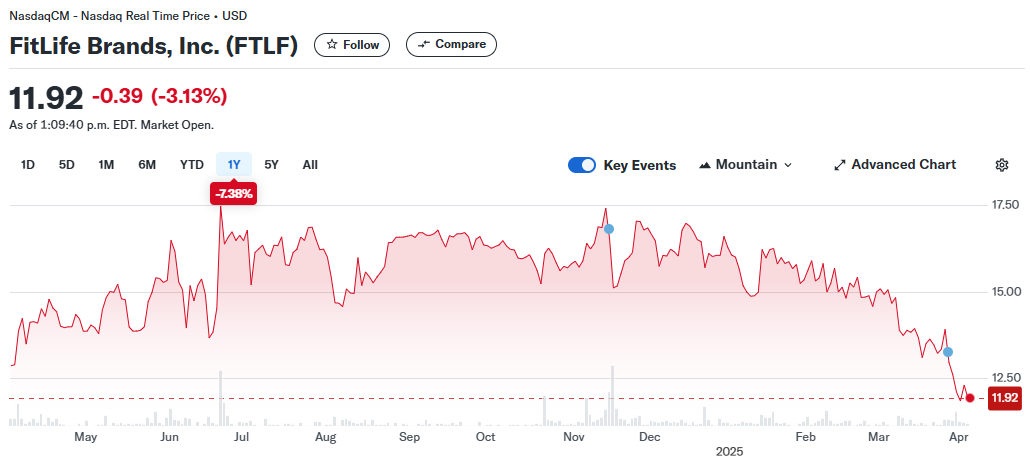The width and height of the screenshot is (1030, 458).
Task: Open chart settings gear icon
Action: [x=1002, y=165]
